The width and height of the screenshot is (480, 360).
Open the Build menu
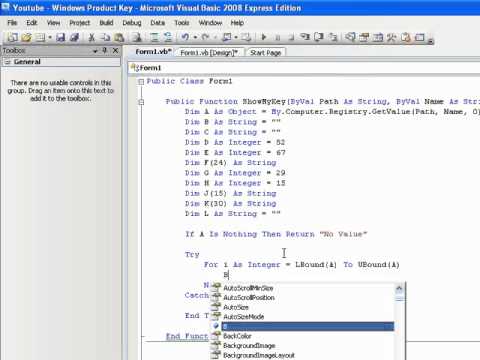(x=106, y=23)
